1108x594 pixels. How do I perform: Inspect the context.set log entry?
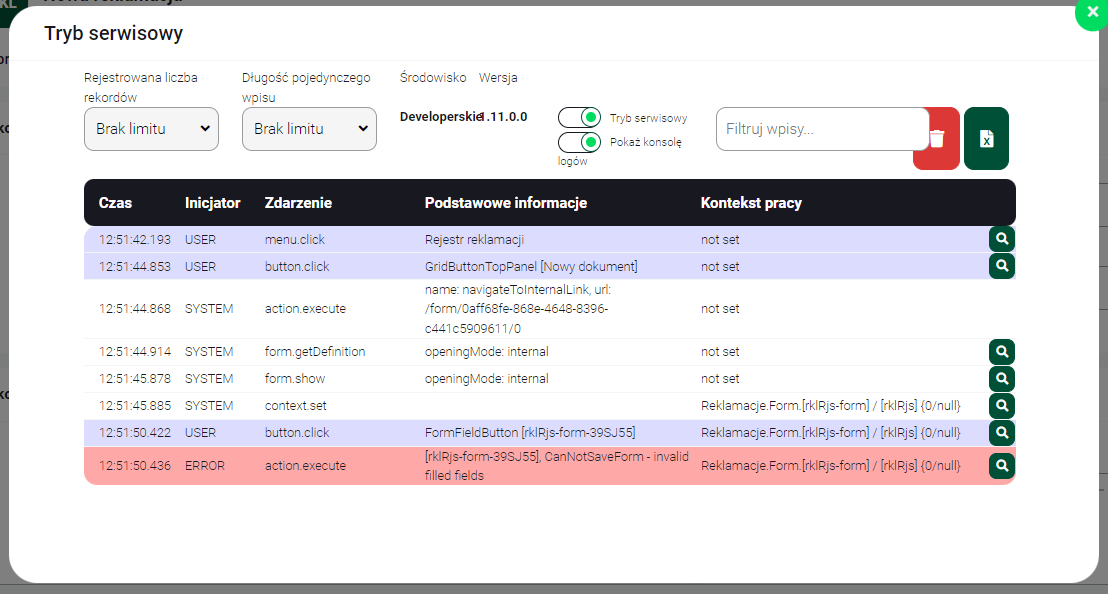point(1002,406)
